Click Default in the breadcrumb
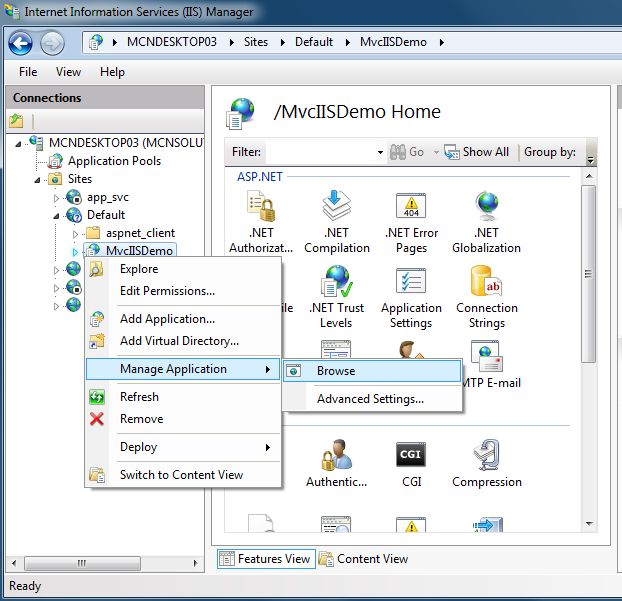Screen dimensions: 622x601 click(314, 42)
